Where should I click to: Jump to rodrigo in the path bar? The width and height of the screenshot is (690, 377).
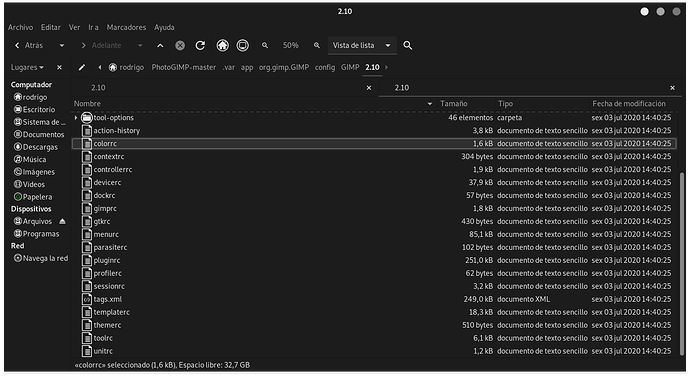click(x=126, y=67)
